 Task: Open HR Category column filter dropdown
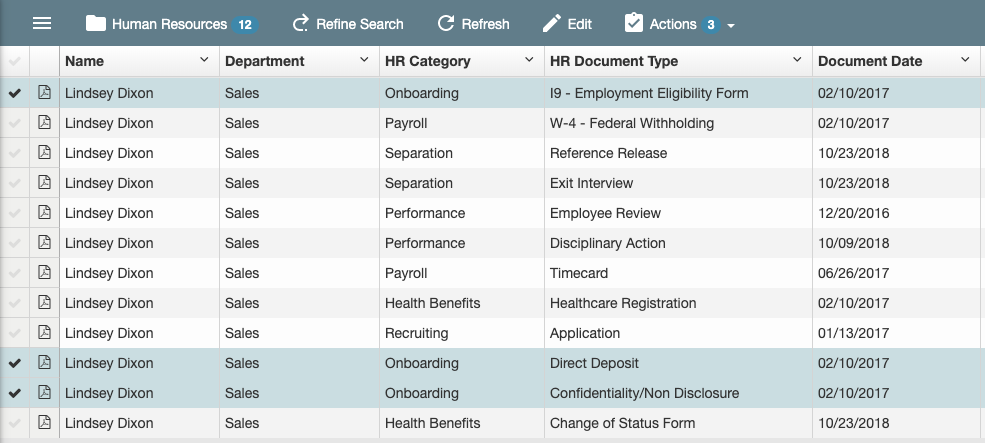529,61
